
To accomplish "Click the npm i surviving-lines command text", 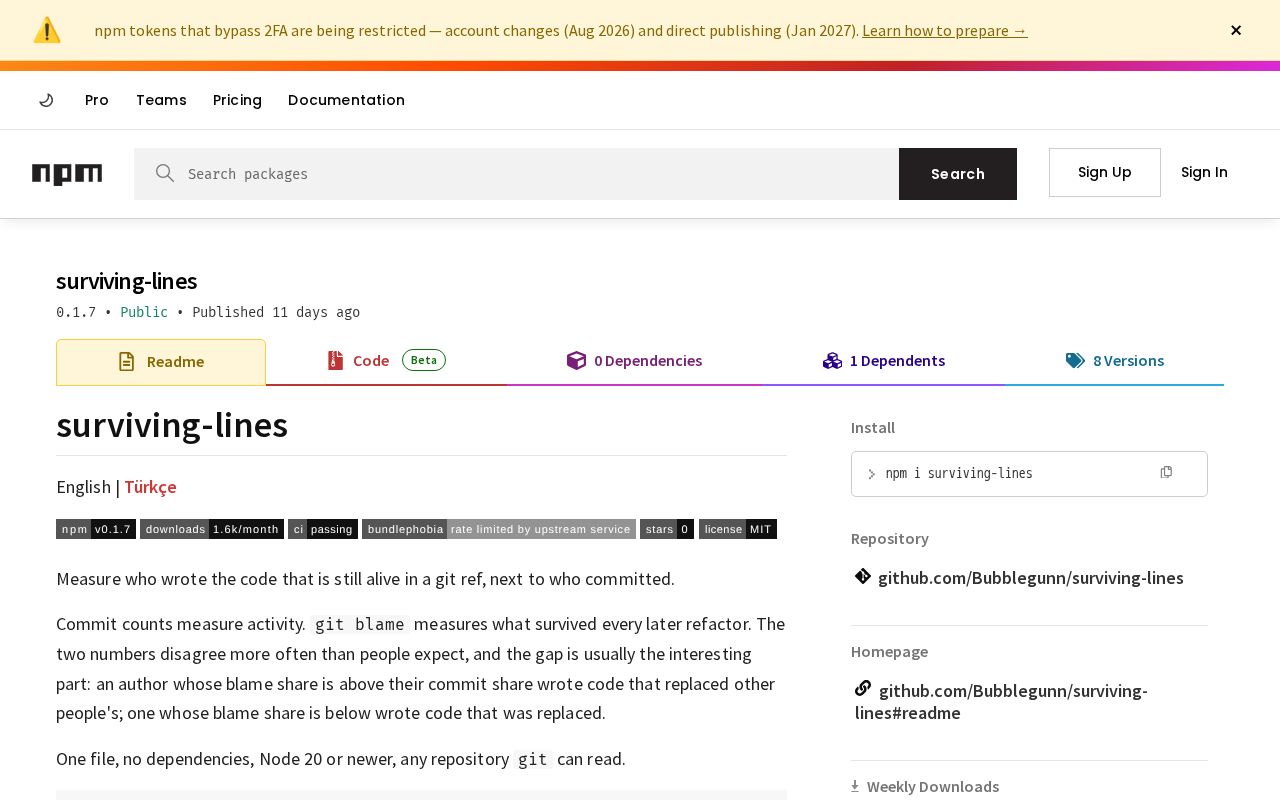I will coord(959,474).
